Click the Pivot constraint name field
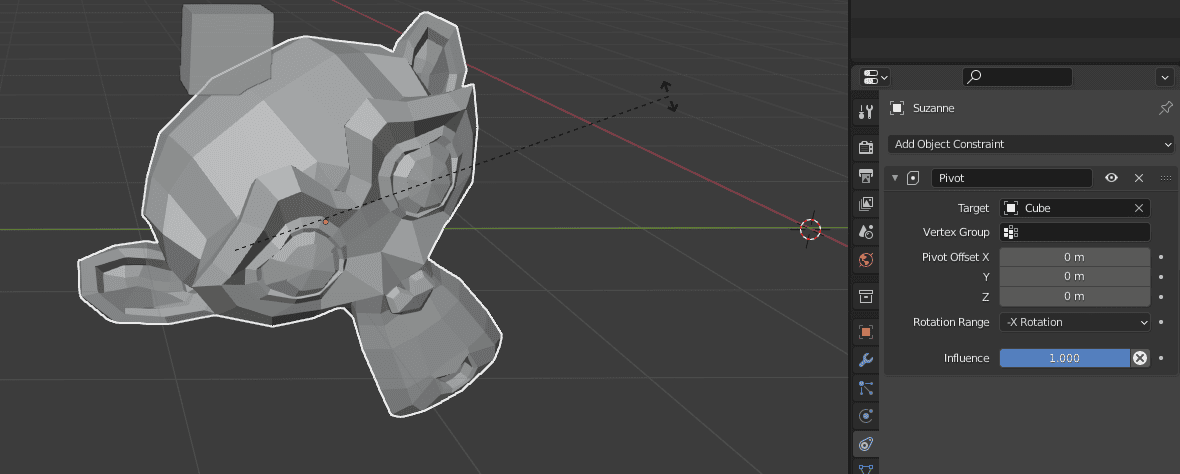The image size is (1180, 474). 1011,178
